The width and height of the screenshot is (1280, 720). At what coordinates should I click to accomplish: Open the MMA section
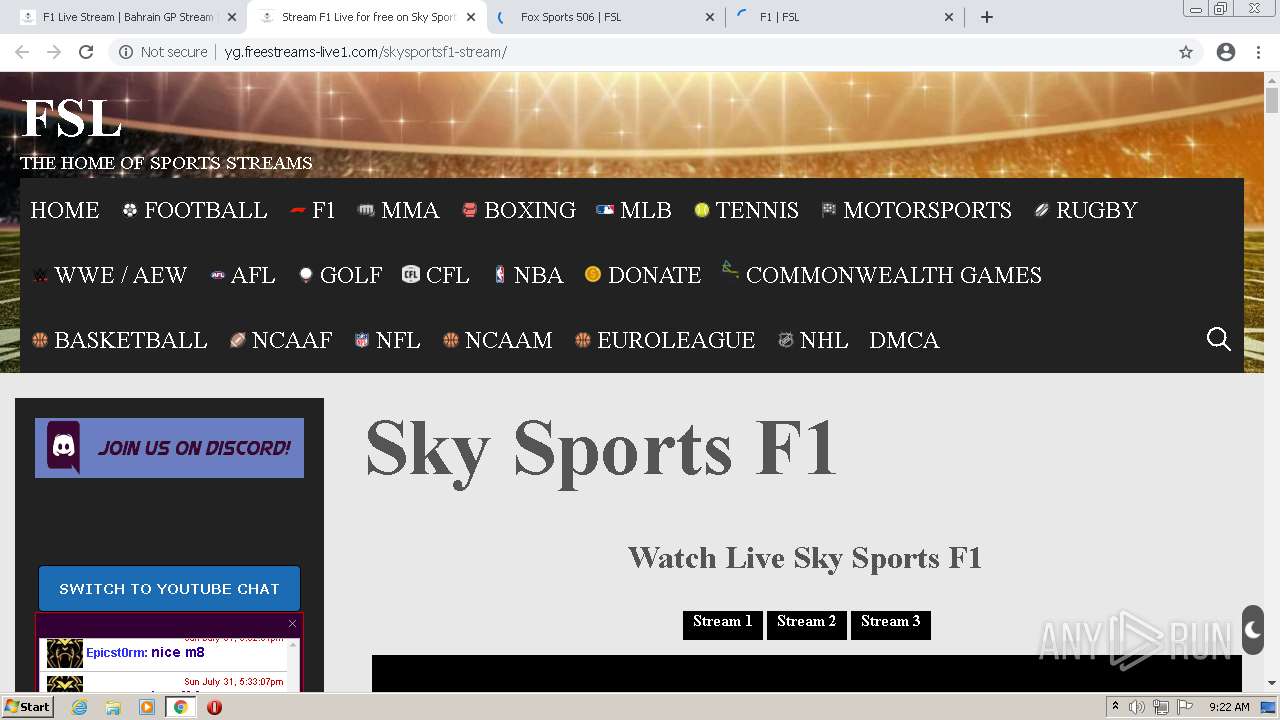click(398, 210)
